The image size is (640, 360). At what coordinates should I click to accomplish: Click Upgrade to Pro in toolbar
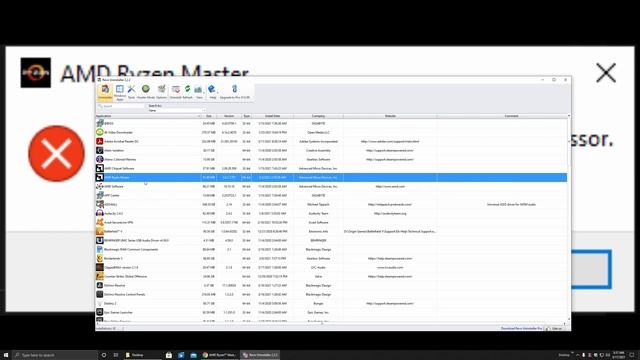[x=235, y=92]
